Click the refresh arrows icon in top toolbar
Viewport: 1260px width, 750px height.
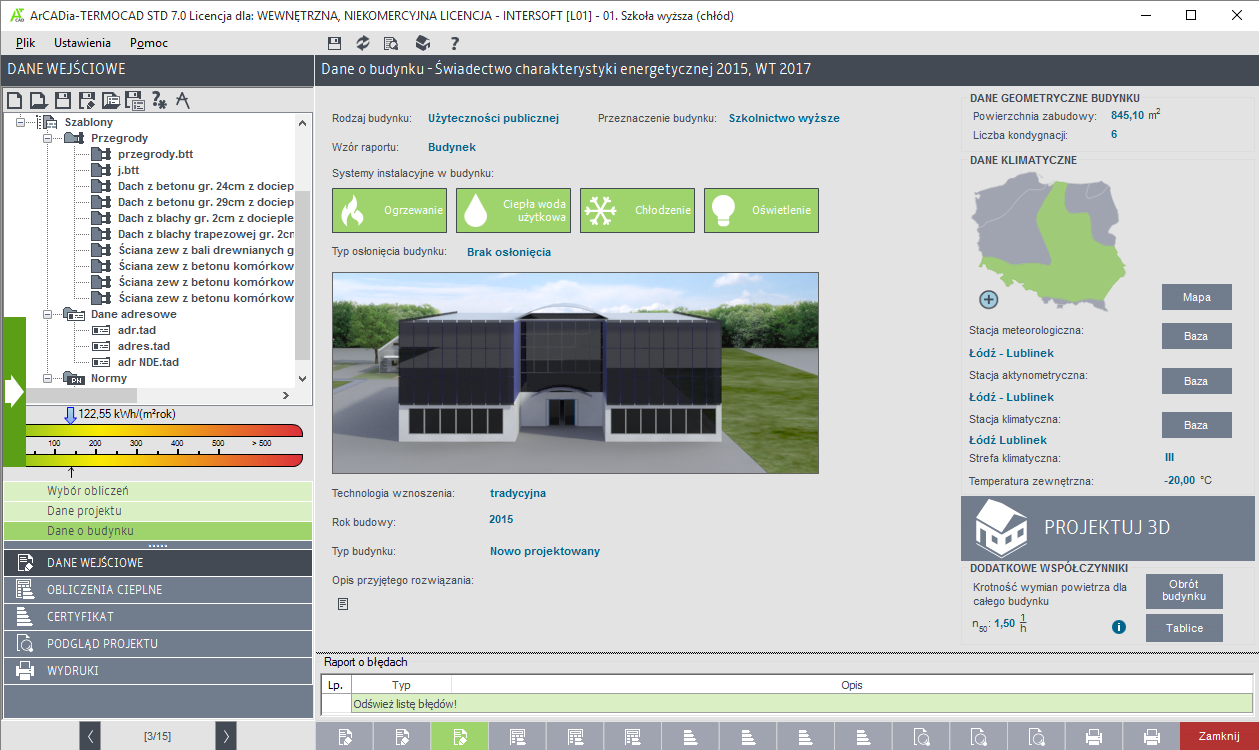click(363, 43)
